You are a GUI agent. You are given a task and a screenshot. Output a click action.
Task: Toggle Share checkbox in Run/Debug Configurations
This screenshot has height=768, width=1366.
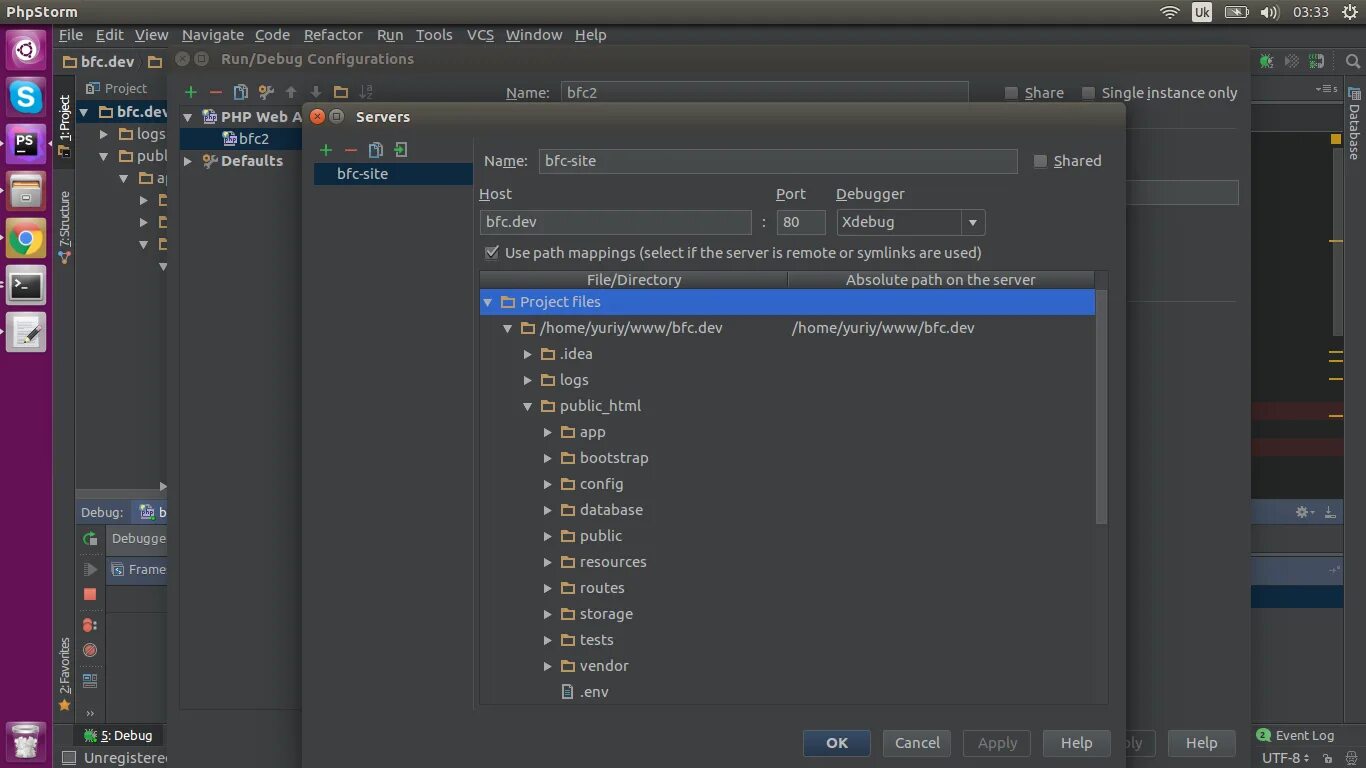[1011, 93]
